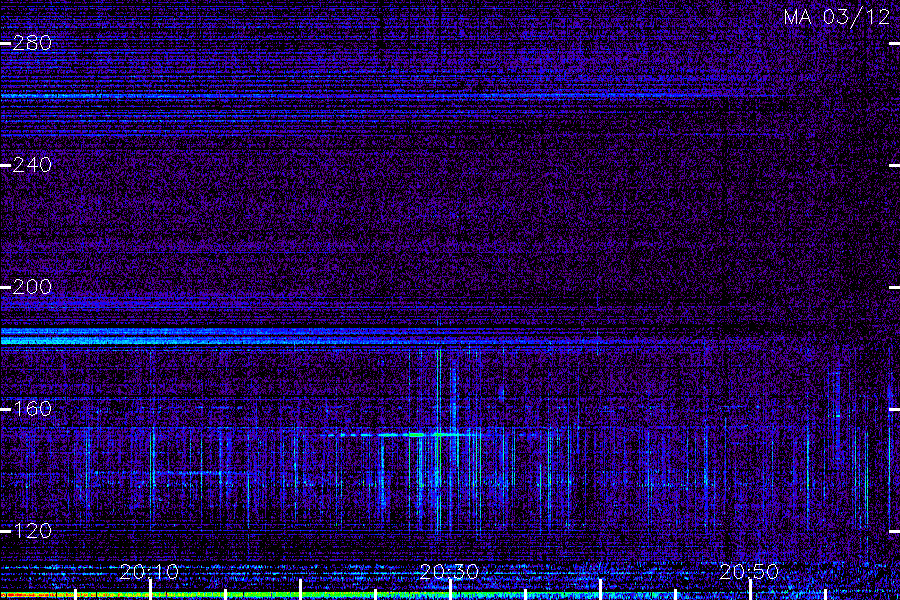Click the tick mark below 20:30

pos(451,590)
